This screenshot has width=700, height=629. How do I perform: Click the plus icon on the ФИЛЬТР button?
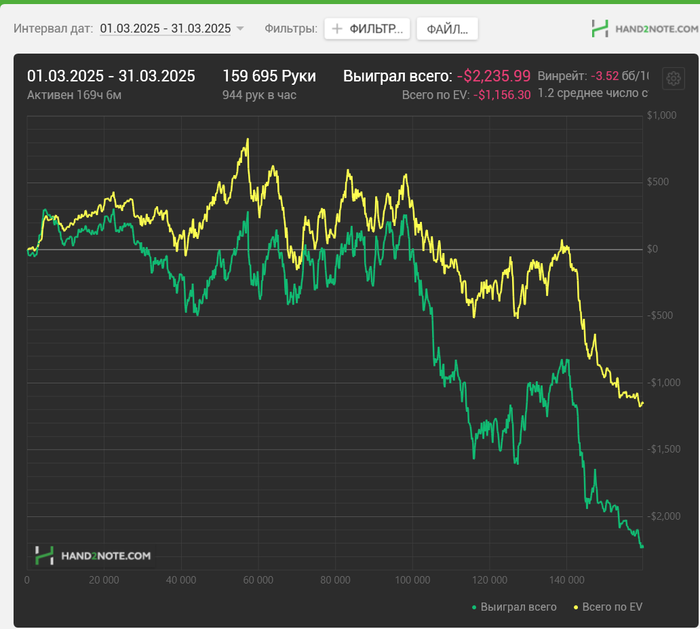tap(337, 29)
